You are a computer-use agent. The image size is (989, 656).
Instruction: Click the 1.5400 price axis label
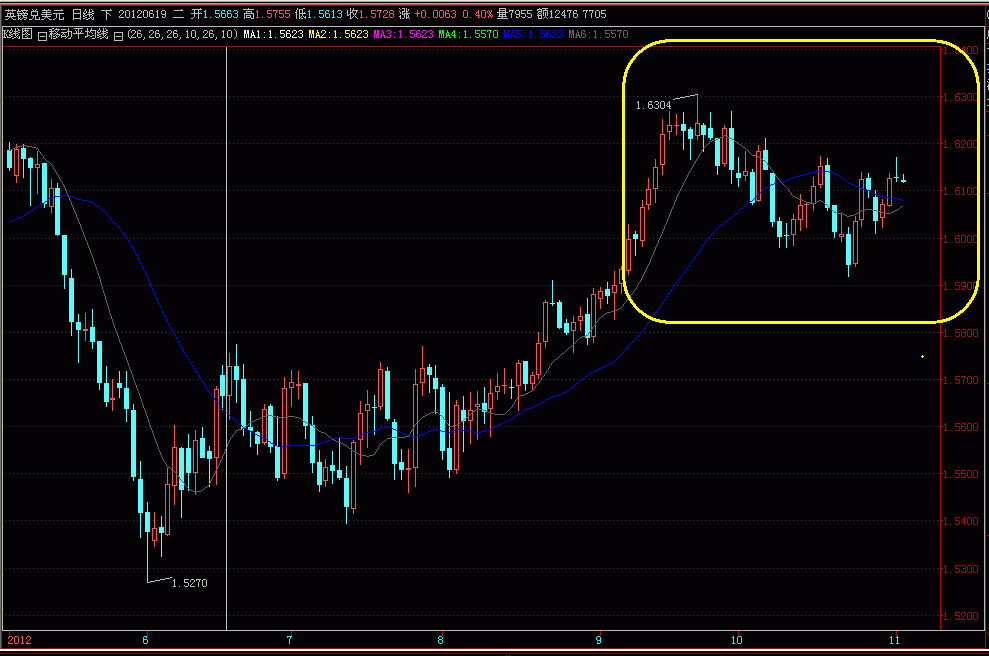pos(960,521)
